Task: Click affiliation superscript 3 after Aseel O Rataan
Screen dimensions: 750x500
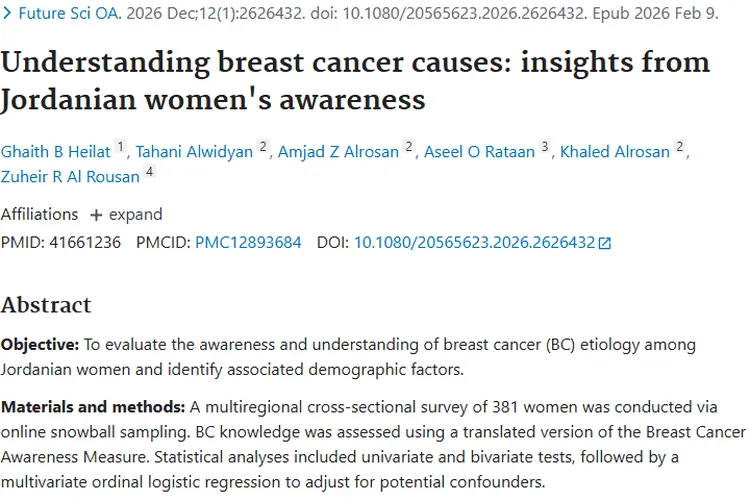Action: pyautogui.click(x=545, y=148)
